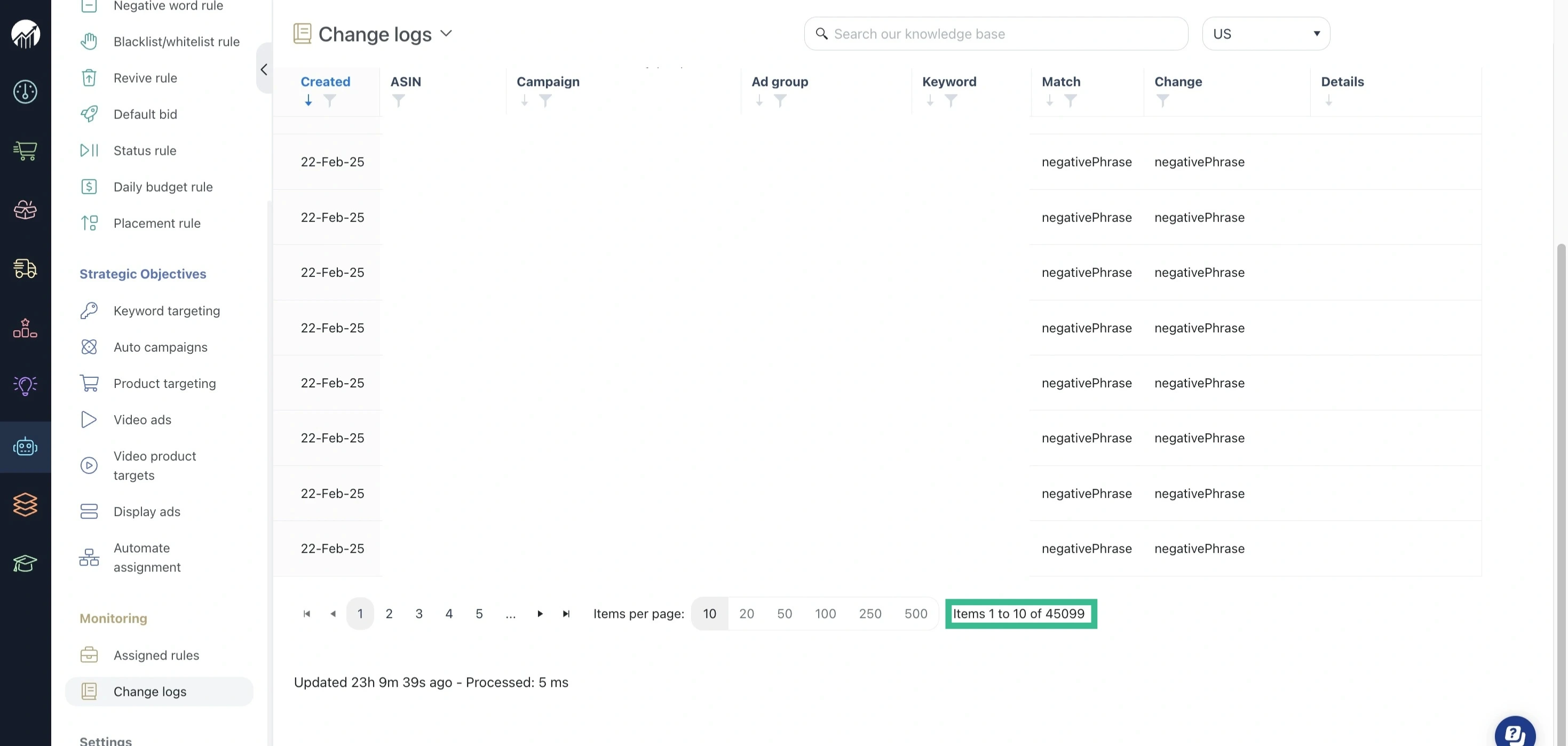Toggle sort on the Keyword column
The height and width of the screenshot is (746, 1568).
click(930, 101)
